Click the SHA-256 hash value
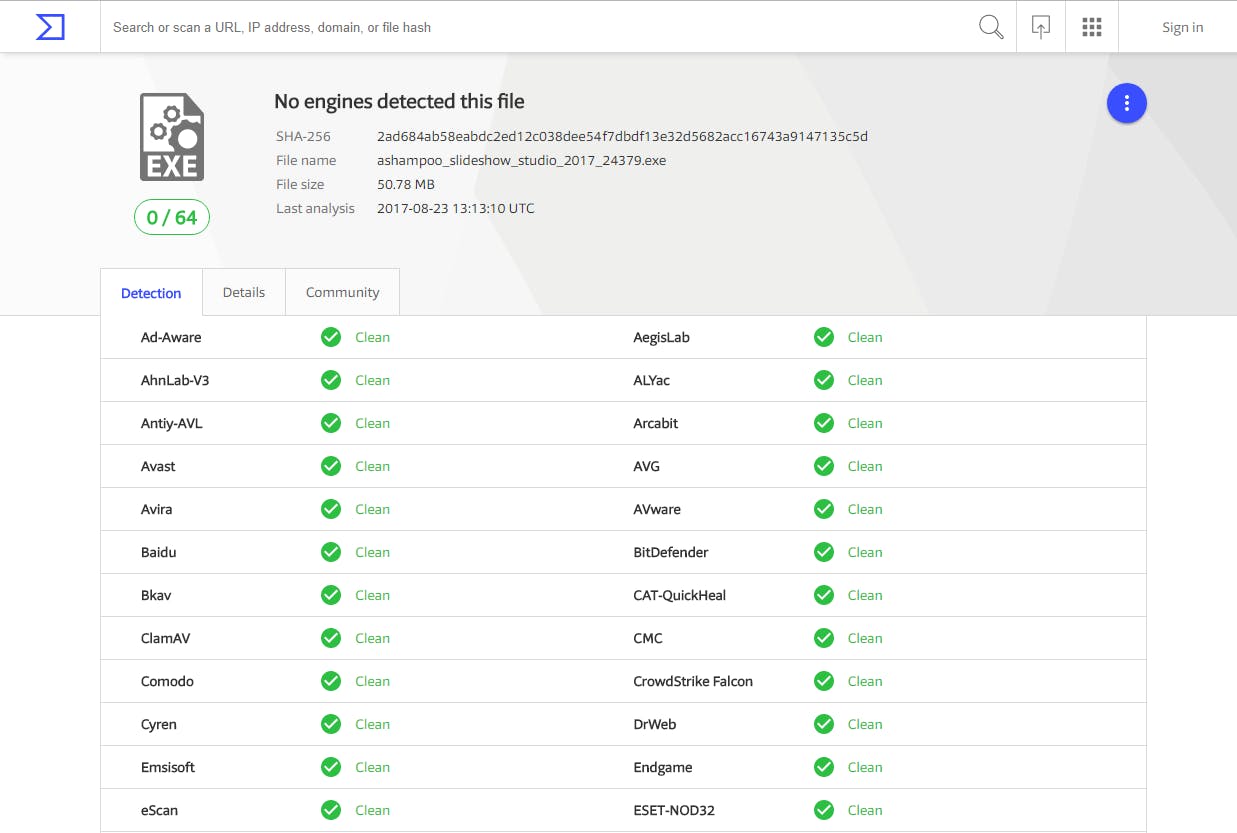Screen dimensions: 1237x833 [x=622, y=136]
